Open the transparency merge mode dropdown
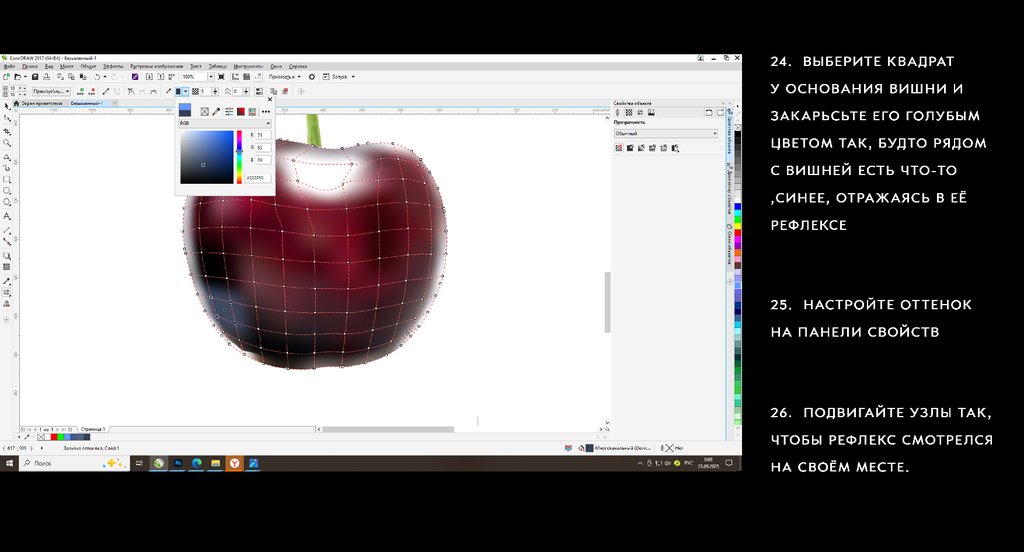This screenshot has width=1024, height=552. coord(665,133)
